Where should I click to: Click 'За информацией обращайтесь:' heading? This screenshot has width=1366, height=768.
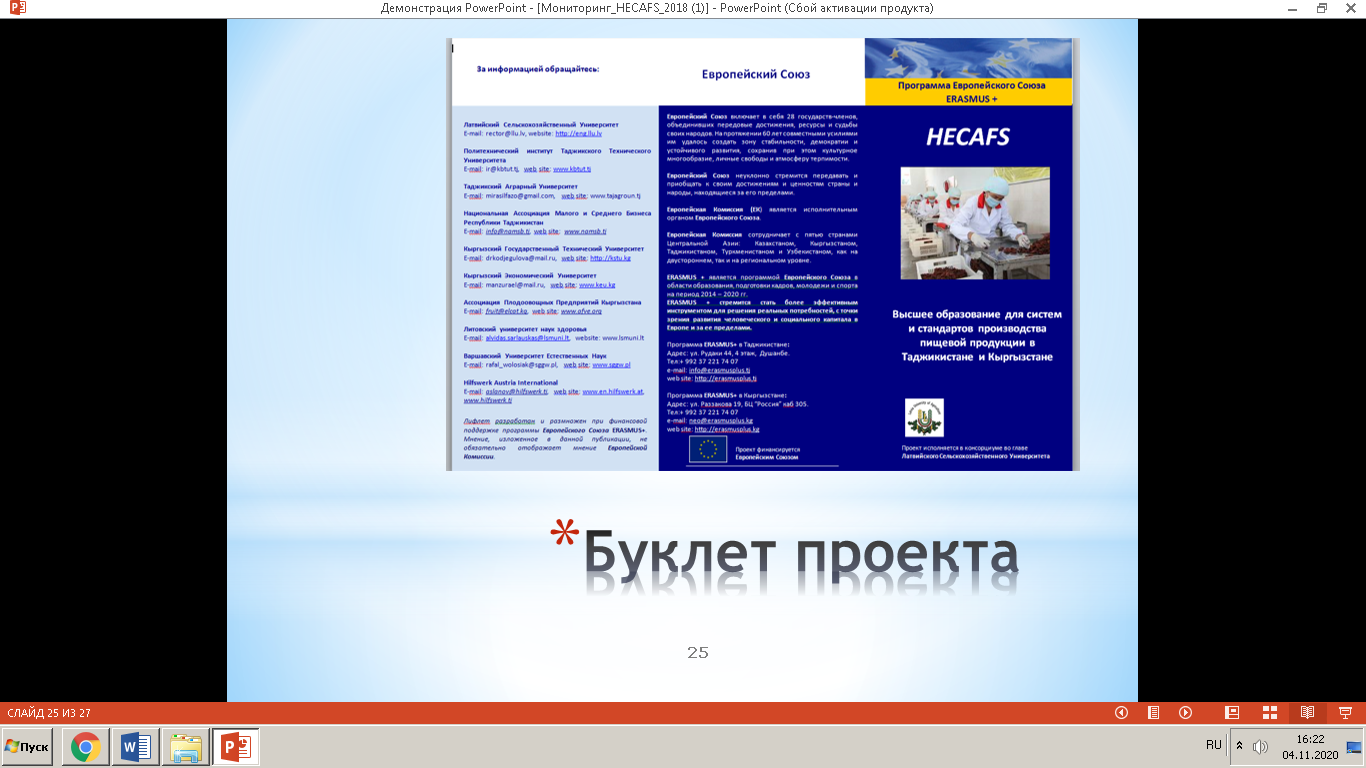538,70
